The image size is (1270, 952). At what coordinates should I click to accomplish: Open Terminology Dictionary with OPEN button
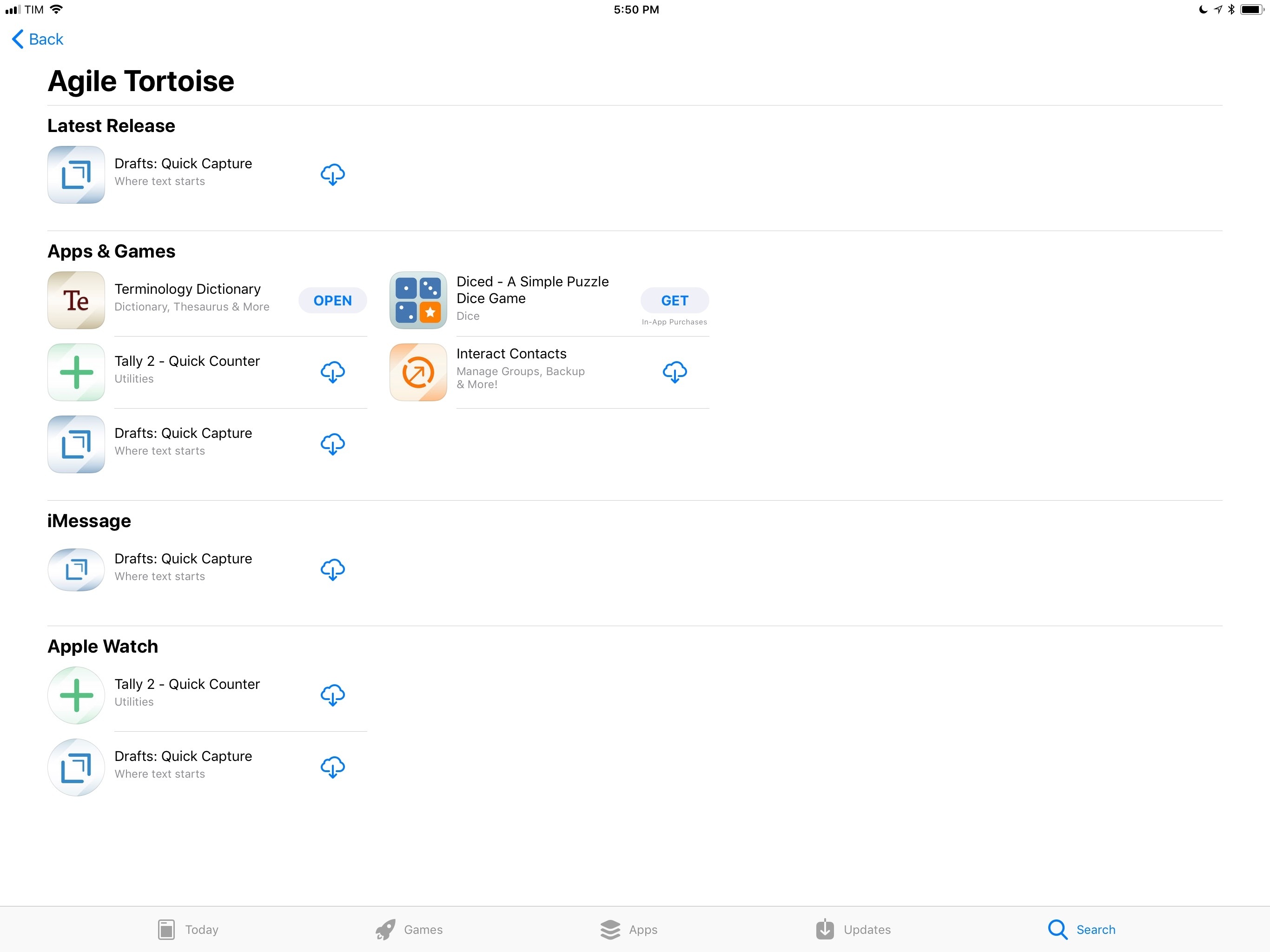click(x=332, y=300)
